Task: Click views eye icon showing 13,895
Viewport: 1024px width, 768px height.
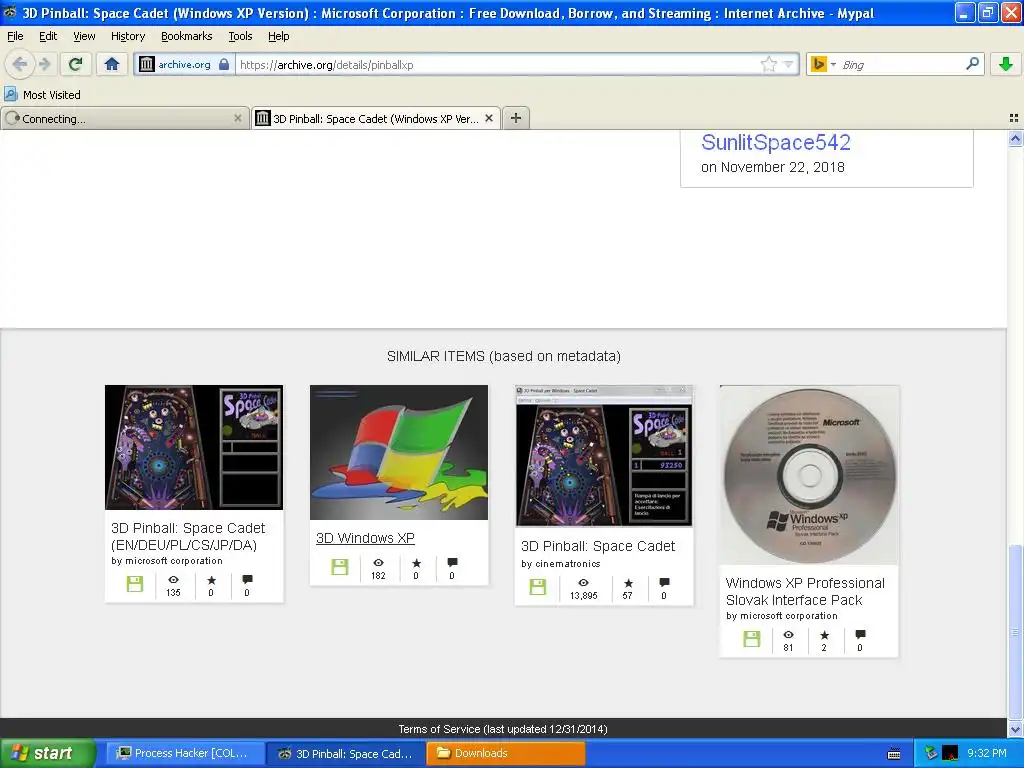Action: pyautogui.click(x=583, y=583)
